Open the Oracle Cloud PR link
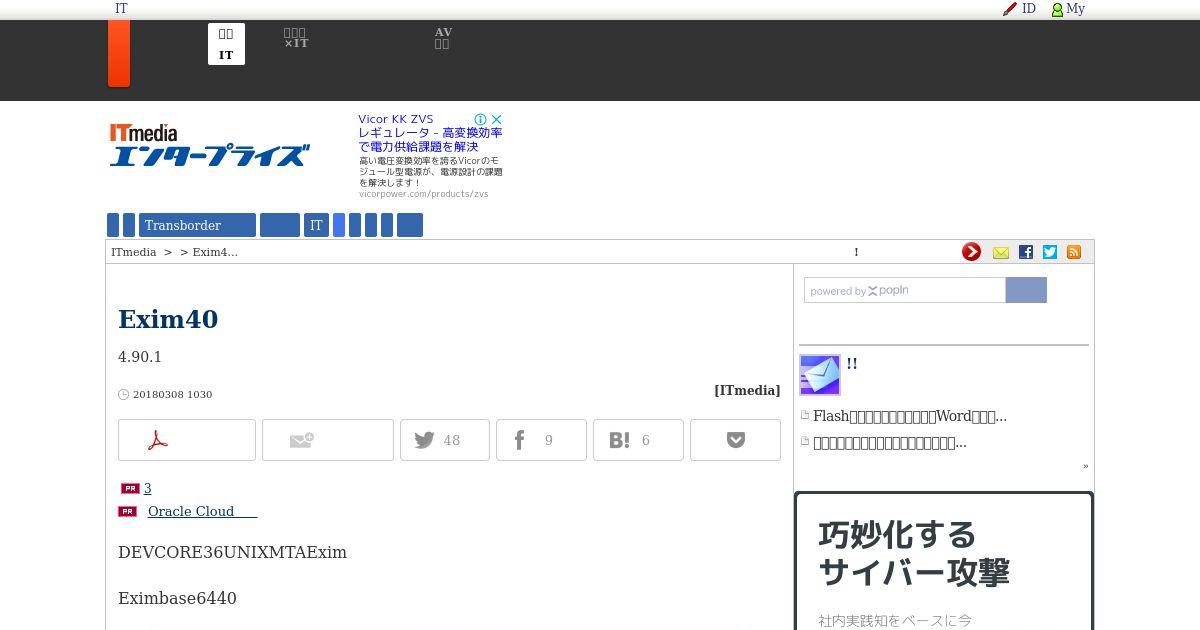 203,511
